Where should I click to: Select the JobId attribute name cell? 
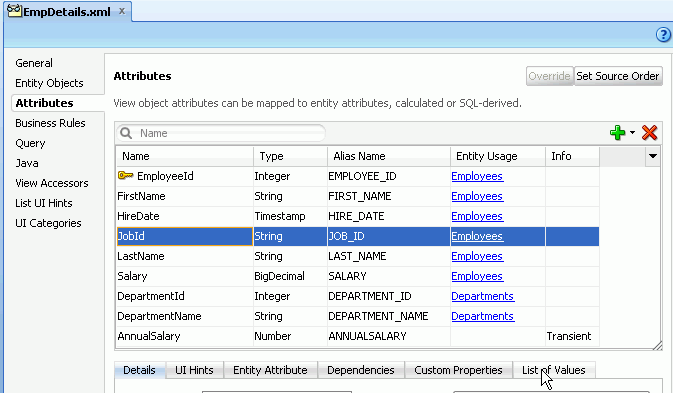(185, 236)
